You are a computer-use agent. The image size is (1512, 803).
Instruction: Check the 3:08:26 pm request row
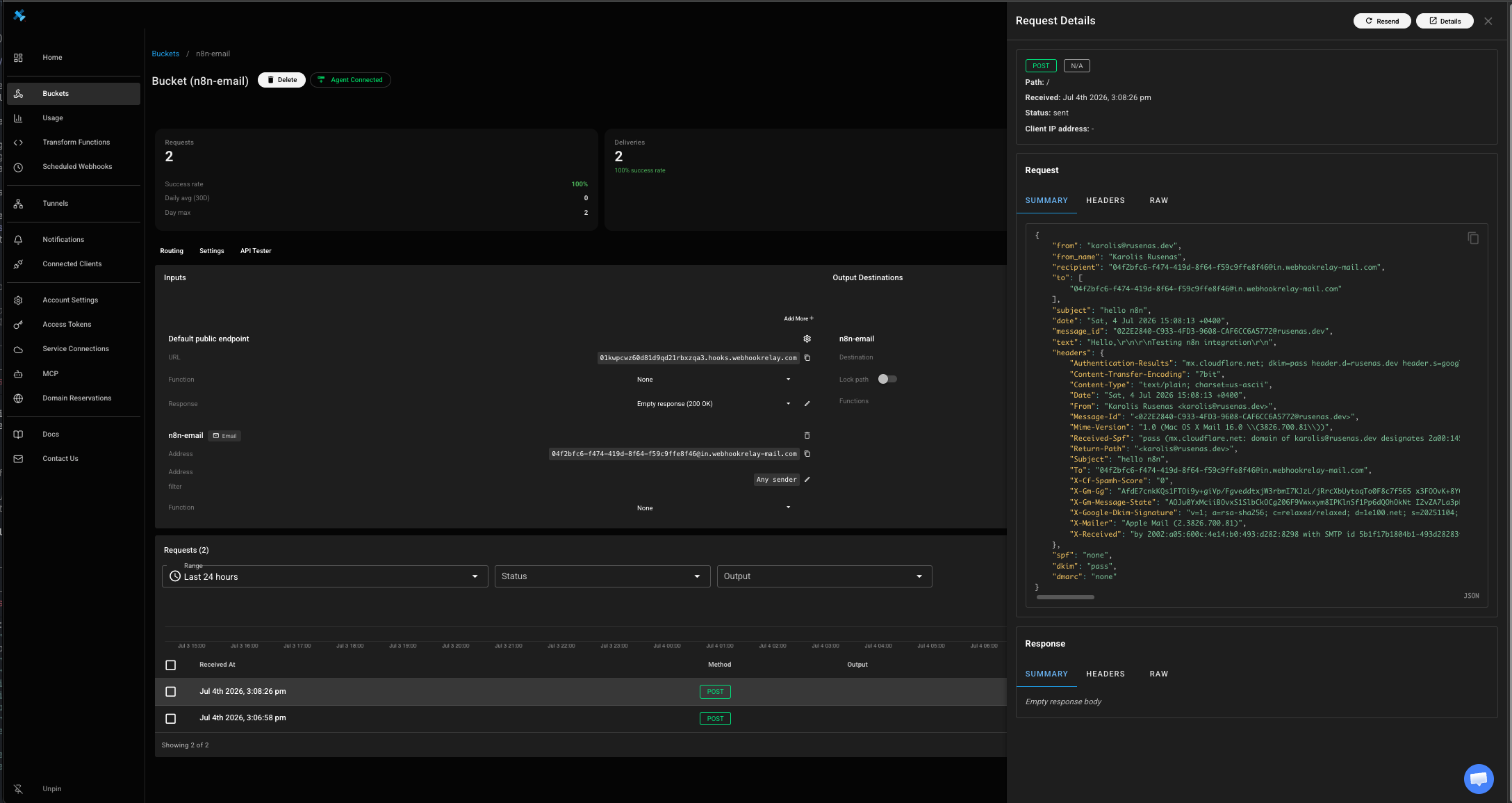click(x=171, y=692)
